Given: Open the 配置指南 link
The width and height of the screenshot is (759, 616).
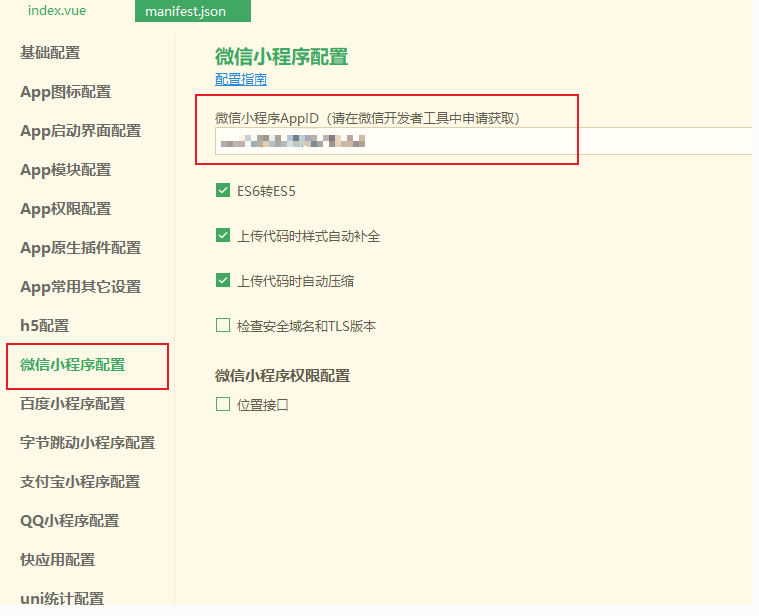Looking at the screenshot, I should click(x=241, y=79).
